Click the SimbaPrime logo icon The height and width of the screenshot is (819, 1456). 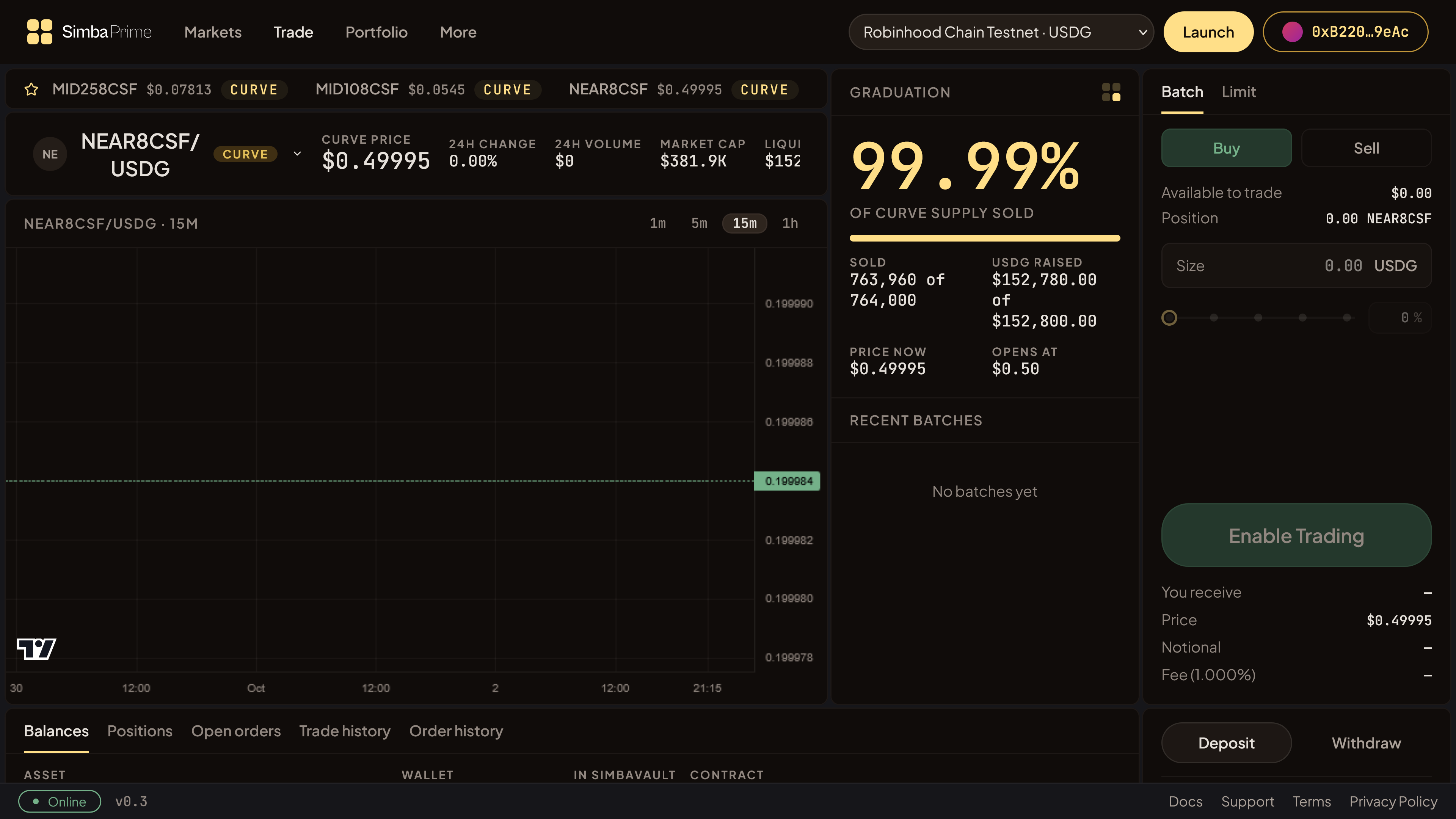coord(39,31)
